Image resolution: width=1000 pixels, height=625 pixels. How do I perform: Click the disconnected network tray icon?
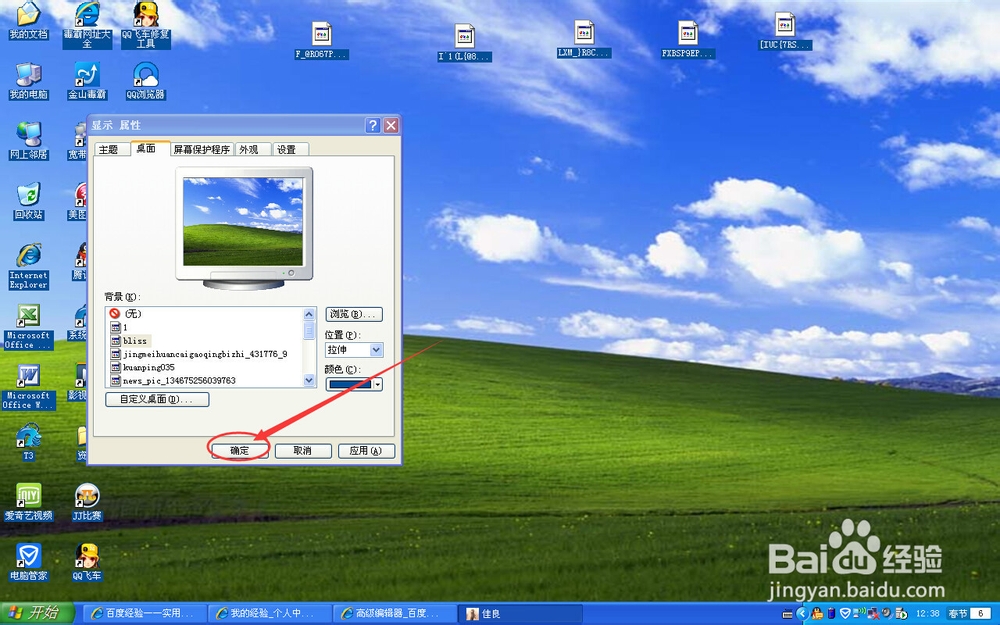tap(873, 614)
